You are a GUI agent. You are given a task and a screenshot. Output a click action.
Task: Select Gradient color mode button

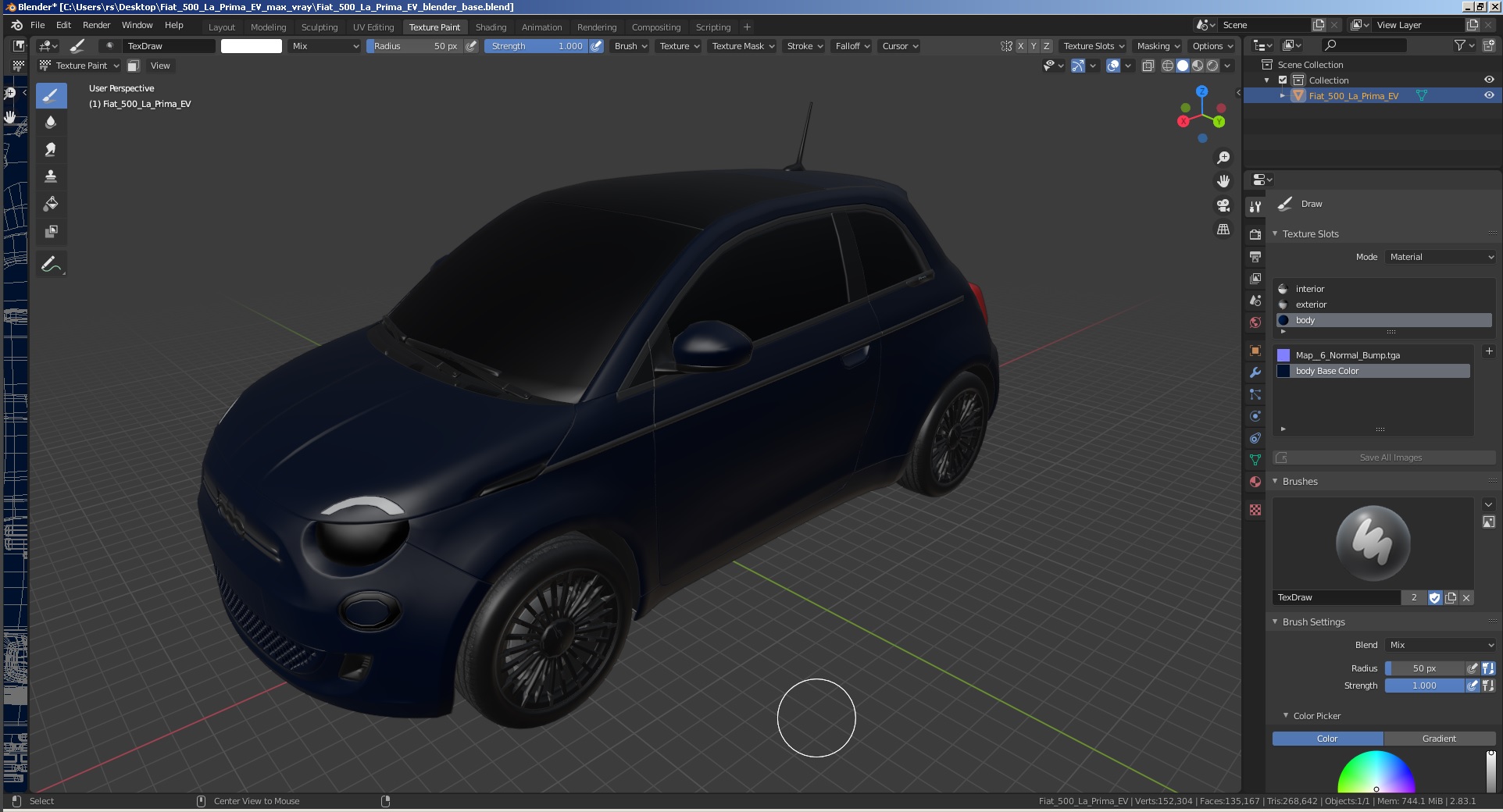point(1440,739)
